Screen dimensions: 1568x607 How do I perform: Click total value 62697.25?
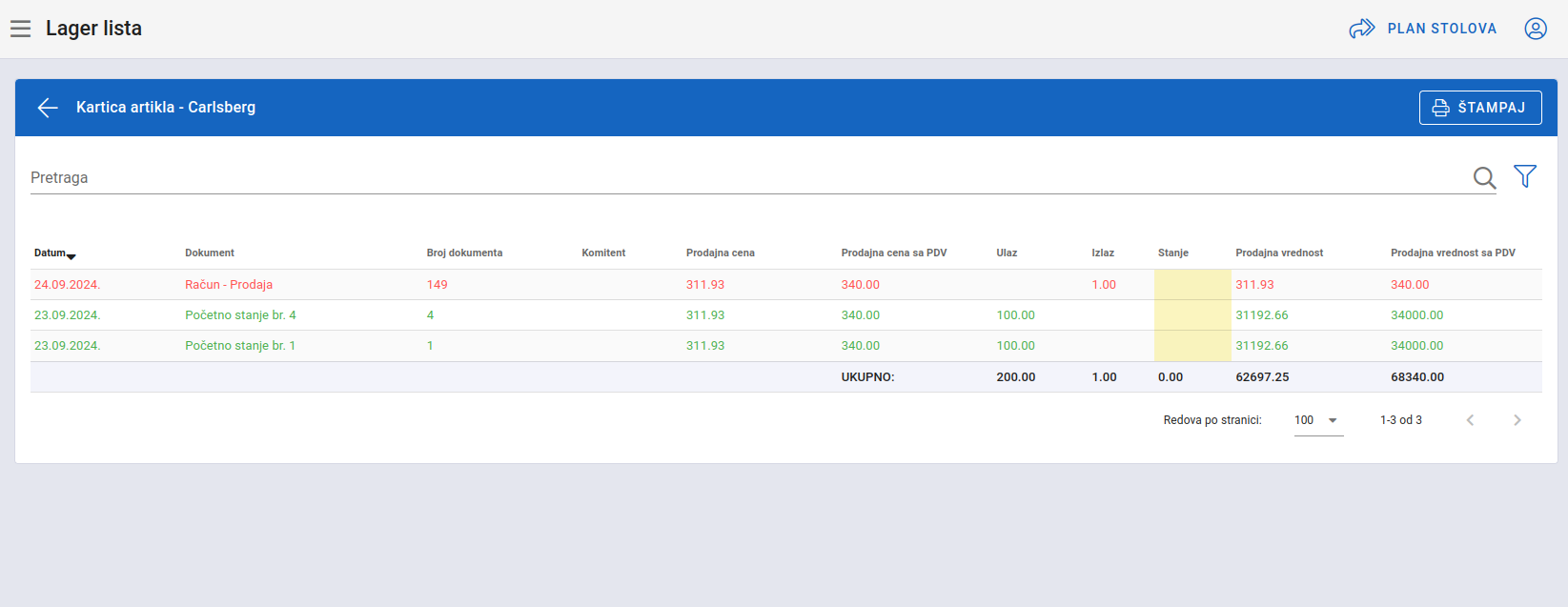(x=1262, y=377)
